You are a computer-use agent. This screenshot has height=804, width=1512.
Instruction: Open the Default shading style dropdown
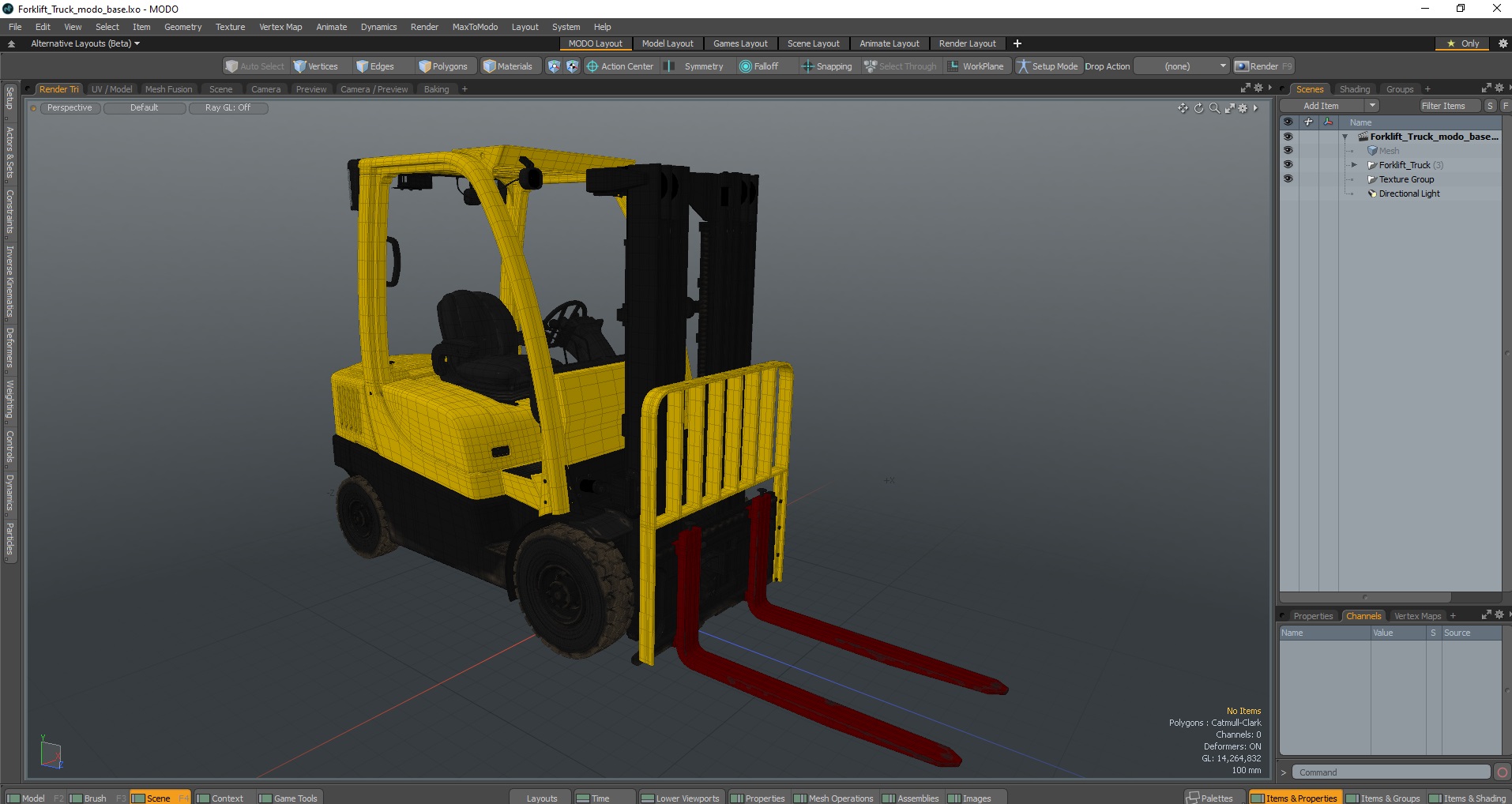(x=145, y=107)
